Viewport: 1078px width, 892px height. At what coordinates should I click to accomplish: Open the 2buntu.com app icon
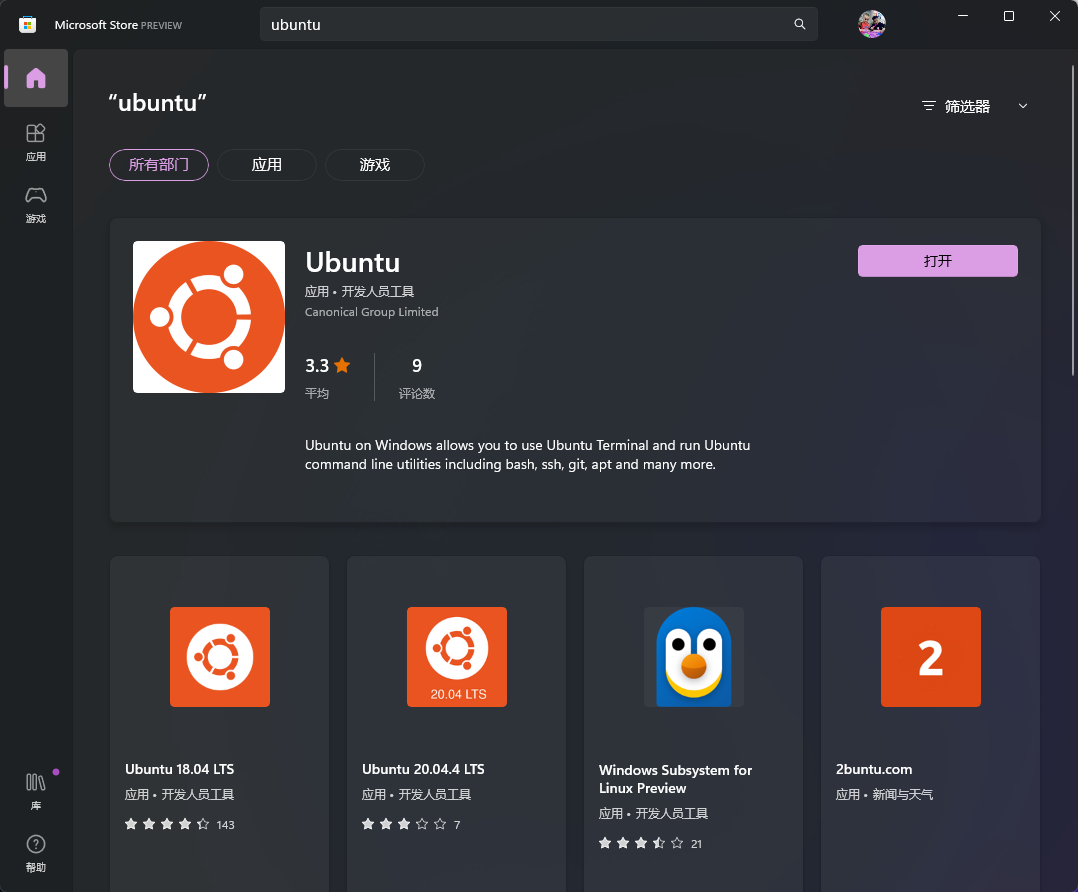tap(931, 657)
